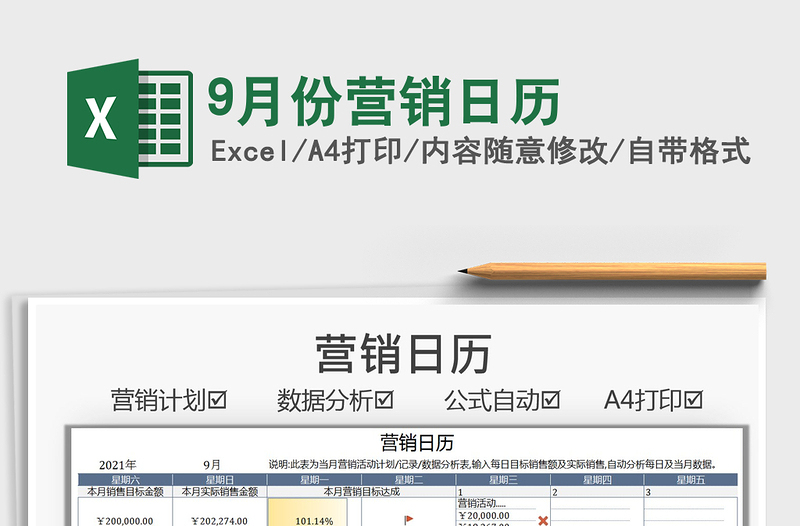
Task: Click the A4打印 label on the paper
Action: pos(643,400)
